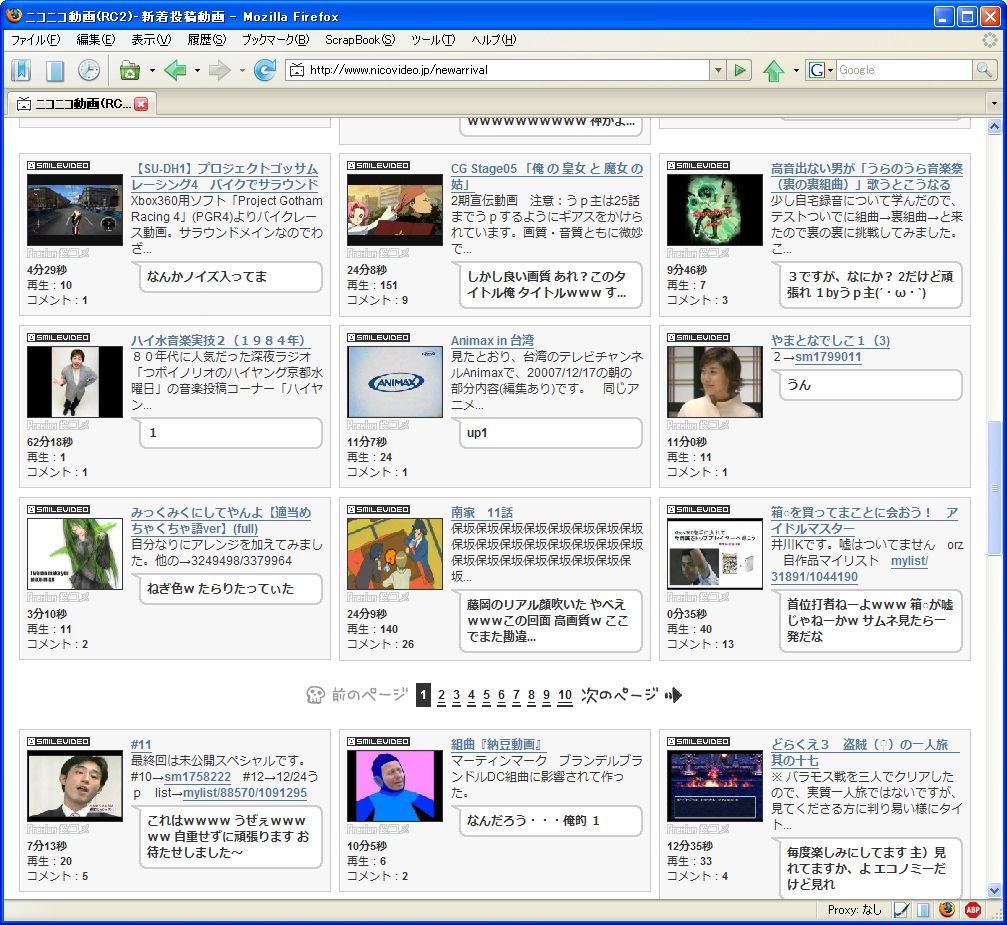Click the 南家 11話 anime thumbnail

click(395, 554)
